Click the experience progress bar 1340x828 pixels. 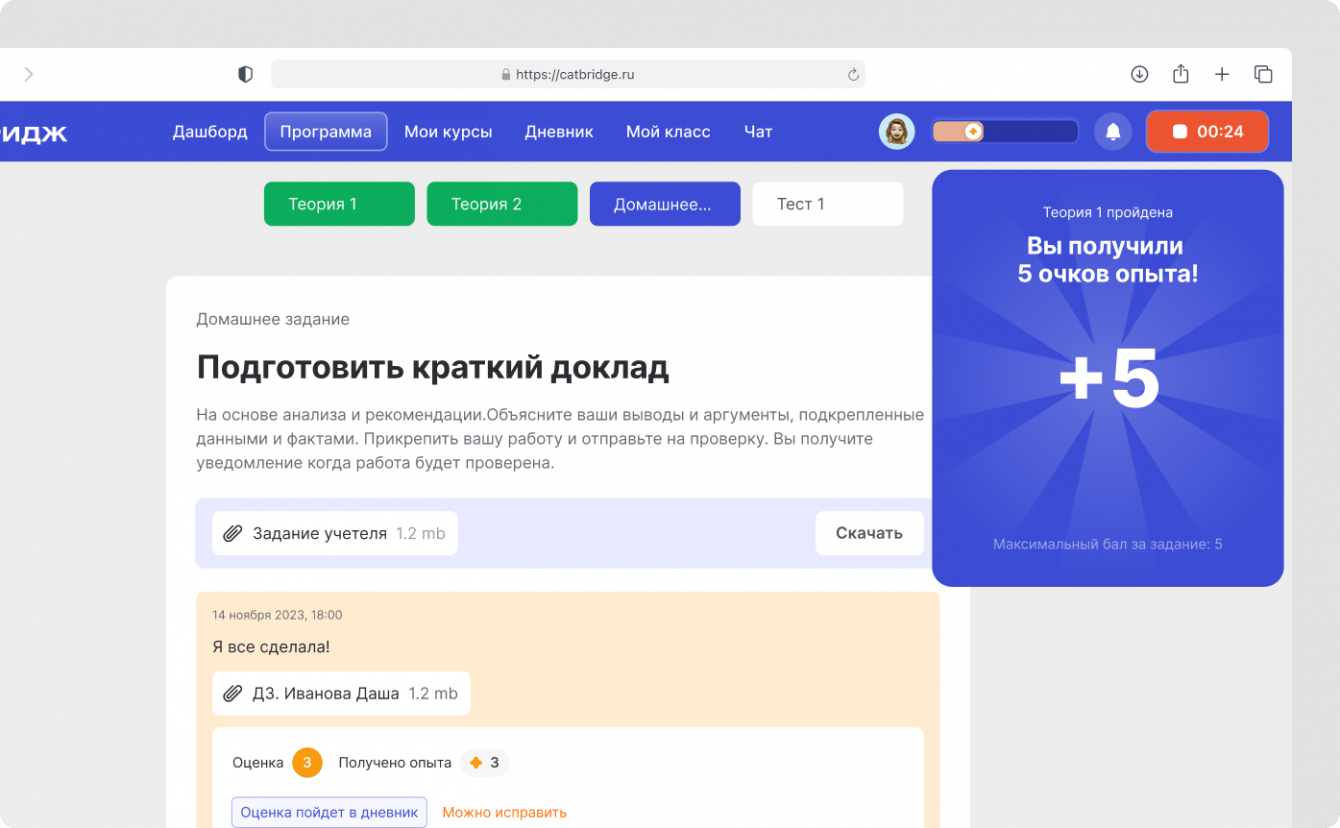(1005, 131)
